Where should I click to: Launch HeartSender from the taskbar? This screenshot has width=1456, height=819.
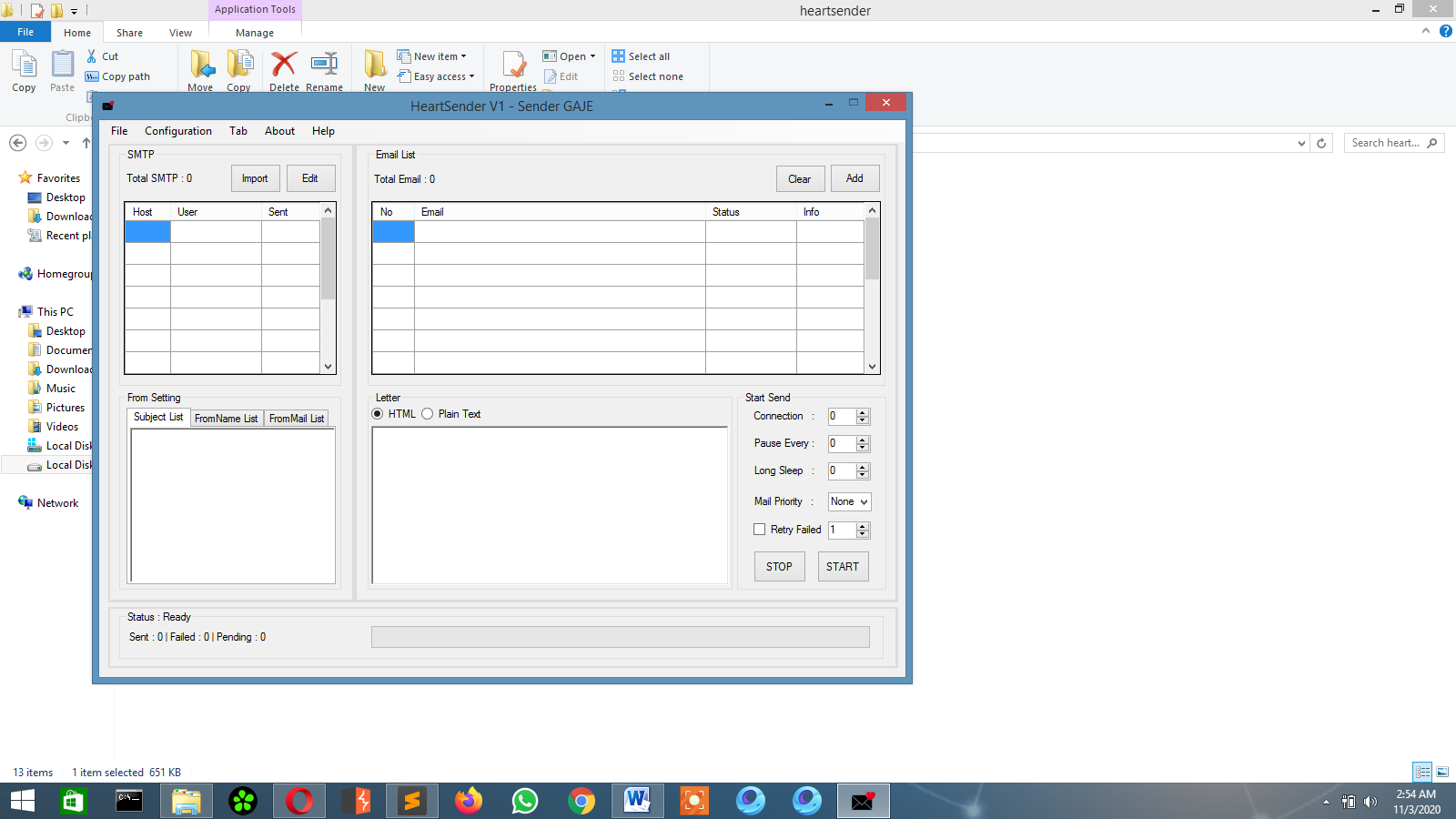pyautogui.click(x=862, y=801)
